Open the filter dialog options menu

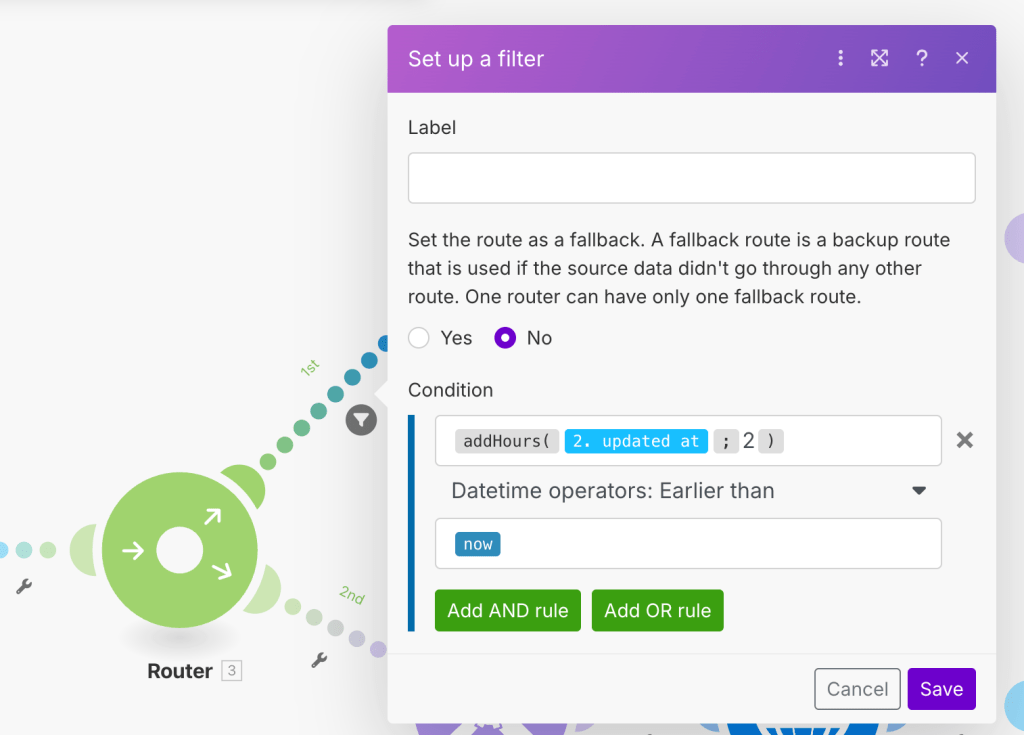click(x=840, y=58)
